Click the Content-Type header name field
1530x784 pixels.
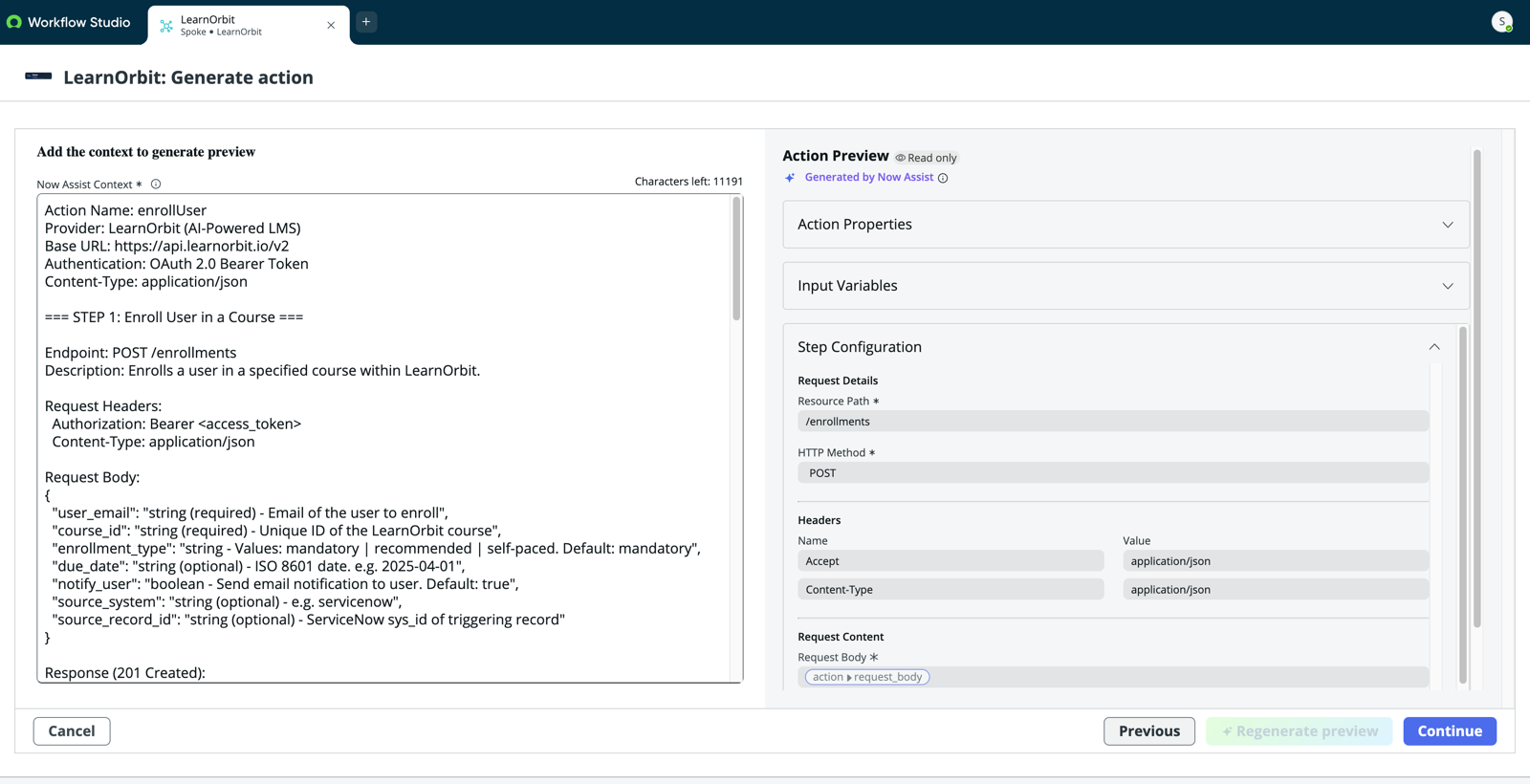[x=951, y=590]
